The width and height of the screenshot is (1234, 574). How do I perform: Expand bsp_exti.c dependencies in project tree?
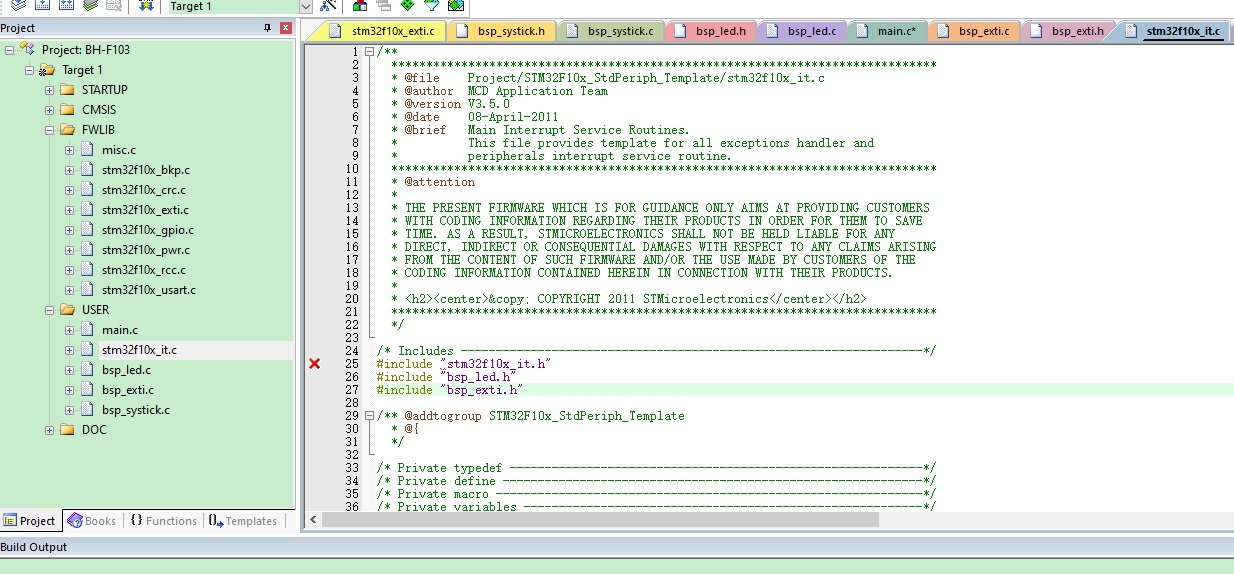pos(69,390)
